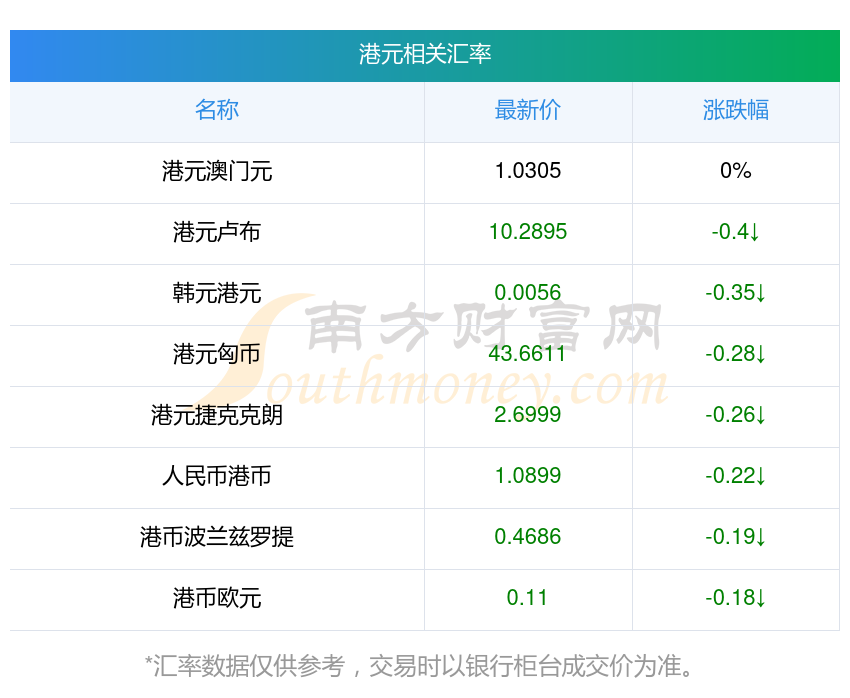Click the -0.19↓ change value

coord(736,537)
